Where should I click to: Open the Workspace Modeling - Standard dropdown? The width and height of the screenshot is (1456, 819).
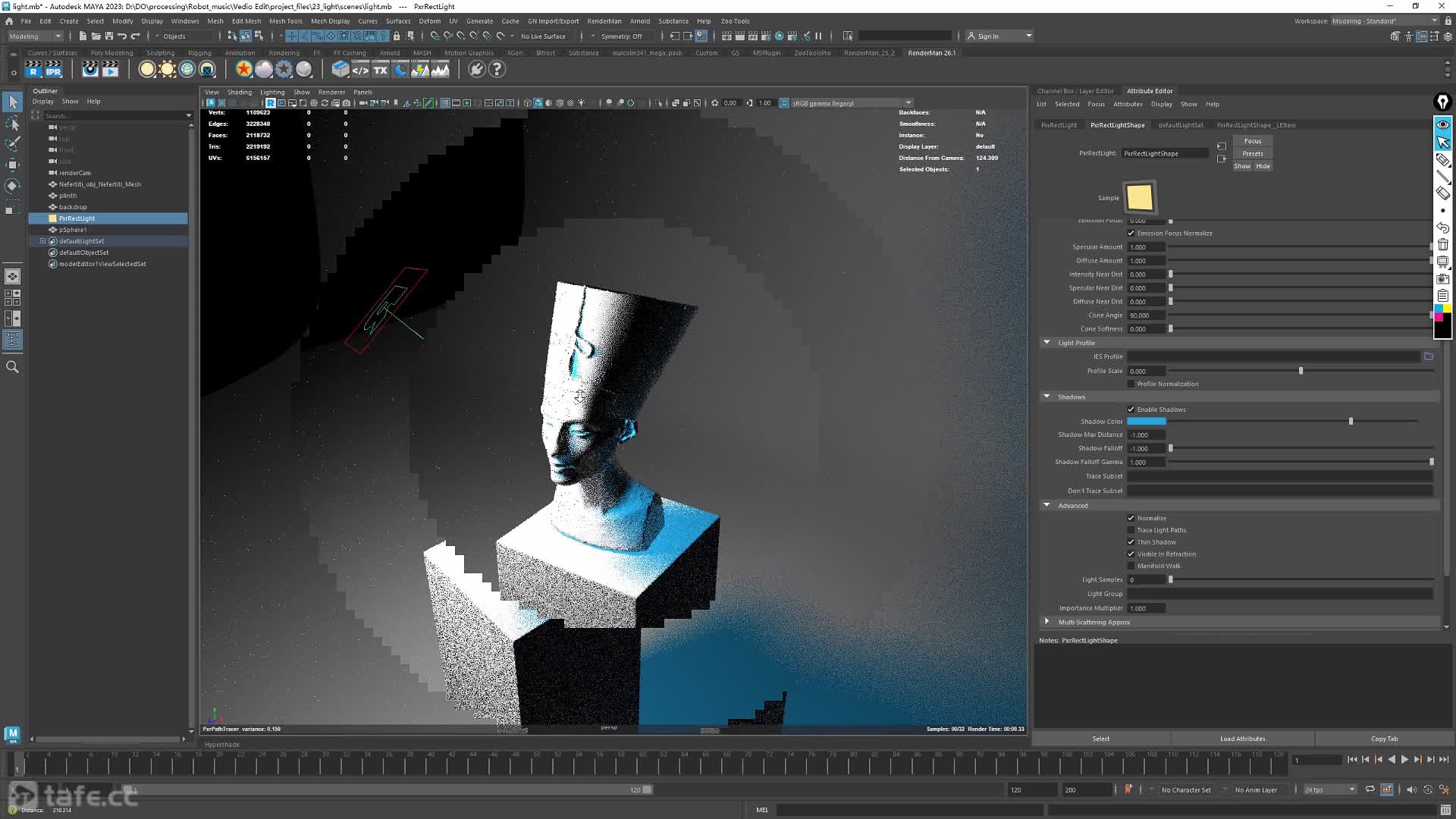click(1385, 21)
